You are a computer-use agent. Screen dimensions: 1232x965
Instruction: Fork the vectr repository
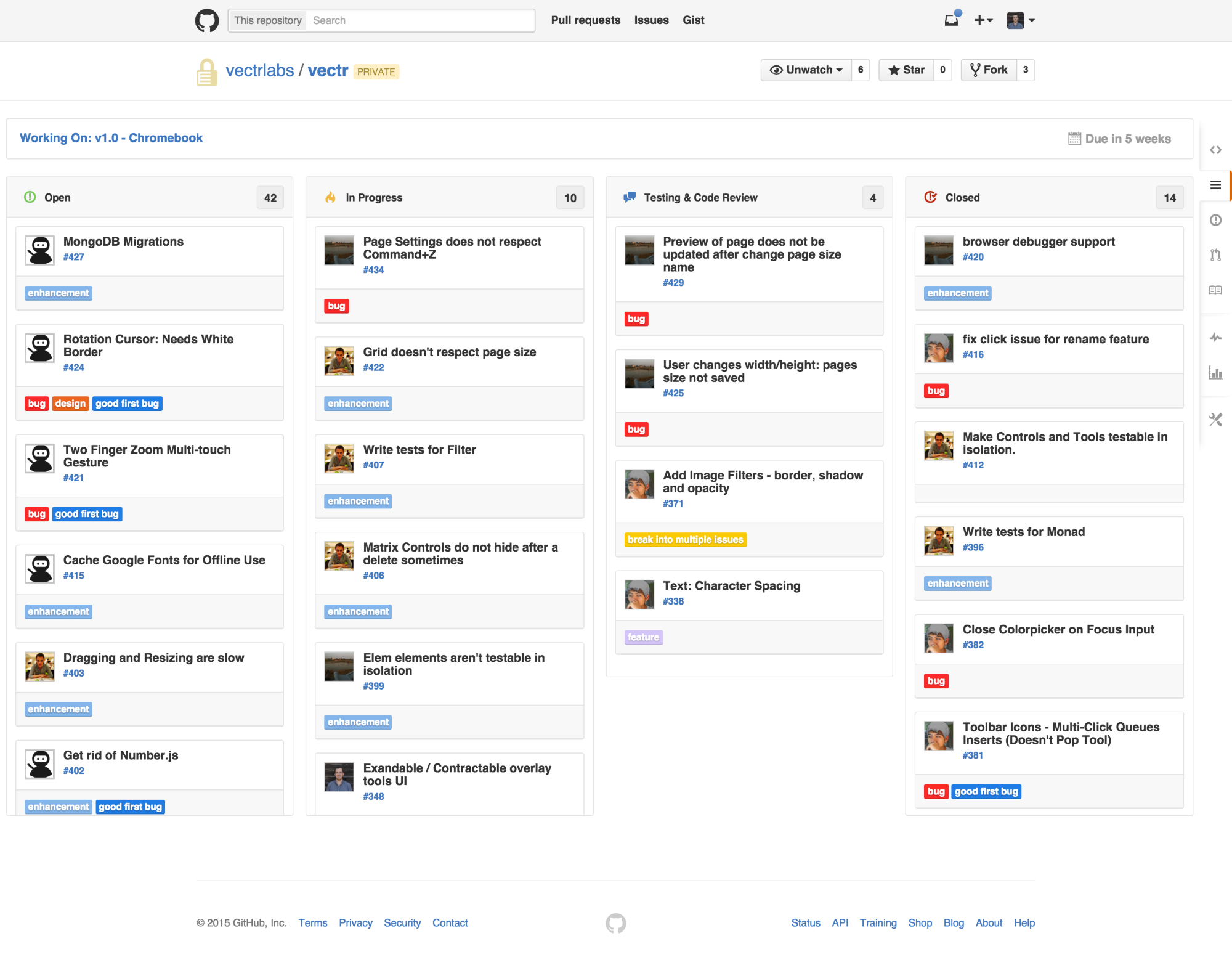989,70
